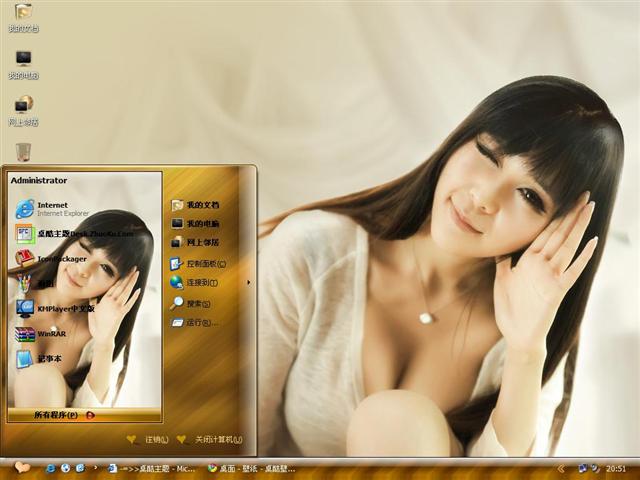This screenshot has width=640, height=480.
Task: Click the 关闭计算机(U) shutdown button
Action: pos(210,440)
